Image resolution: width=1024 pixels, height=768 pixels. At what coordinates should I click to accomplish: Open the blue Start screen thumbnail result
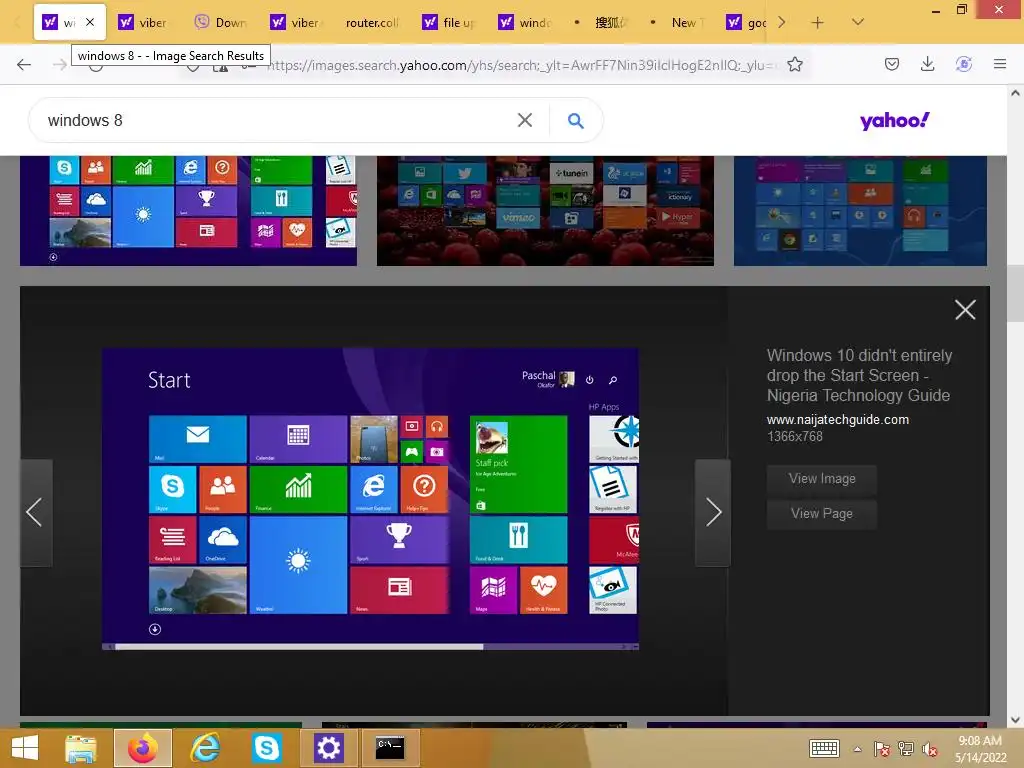[x=860, y=210]
